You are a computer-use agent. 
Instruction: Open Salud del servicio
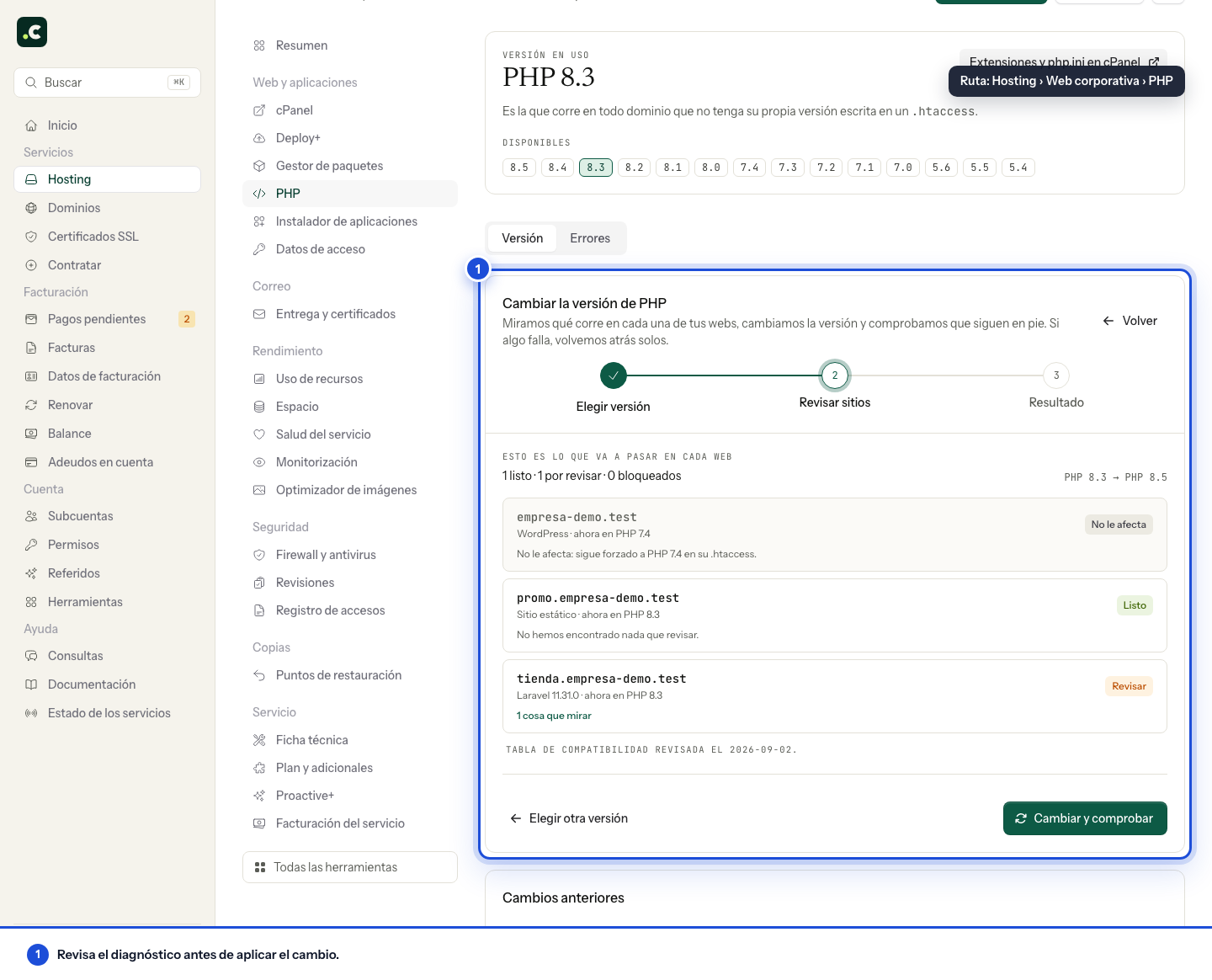pos(350,434)
